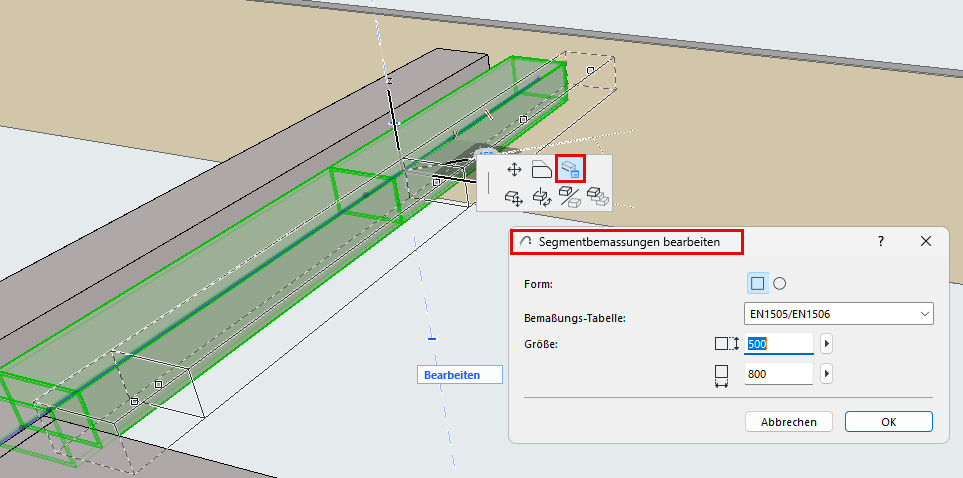Choose the circular Form option
963x478 pixels.
[x=779, y=283]
